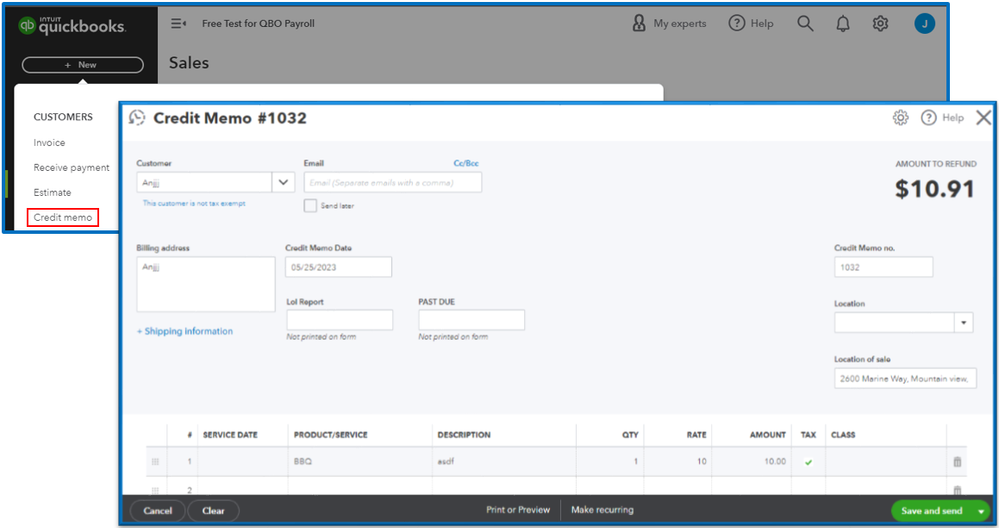Click the Email input field

click(392, 182)
